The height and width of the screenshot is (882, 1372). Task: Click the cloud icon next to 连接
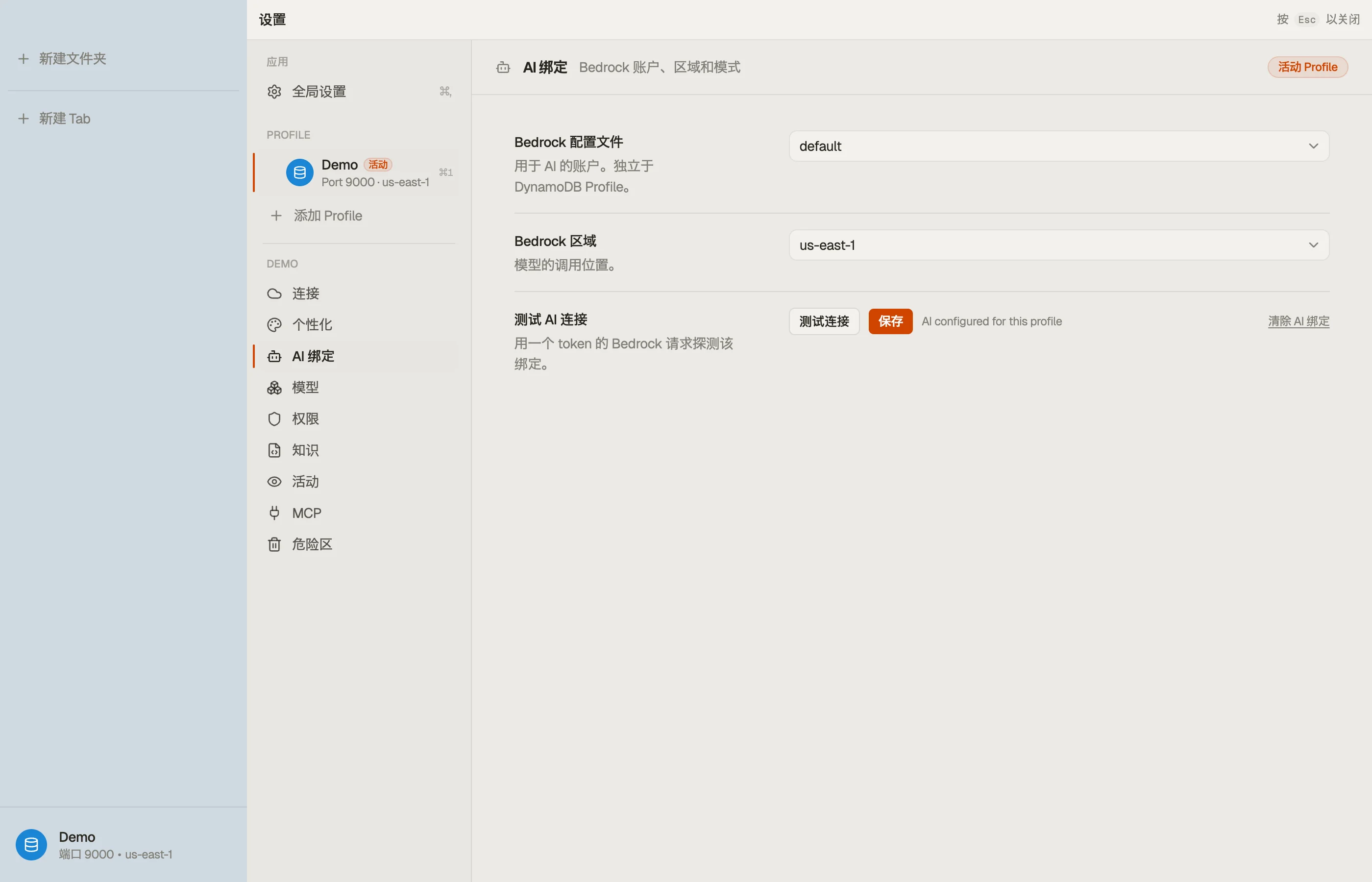click(274, 294)
